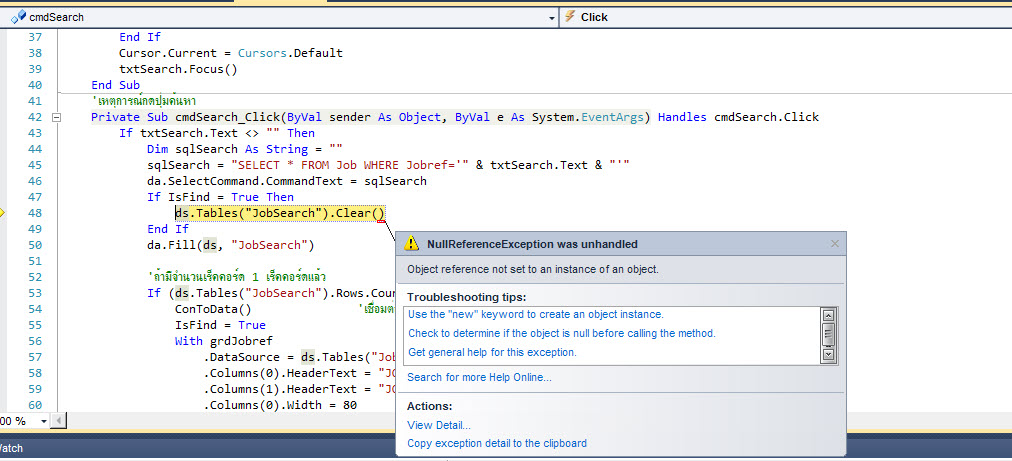The height and width of the screenshot is (461, 1012).
Task: Click the yellow current statement arrow in the margin
Action: (2, 212)
